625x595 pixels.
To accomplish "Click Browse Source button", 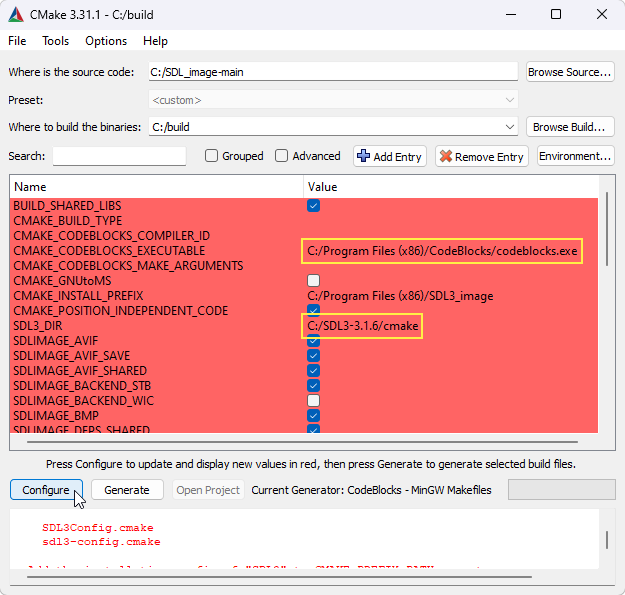I will click(570, 72).
